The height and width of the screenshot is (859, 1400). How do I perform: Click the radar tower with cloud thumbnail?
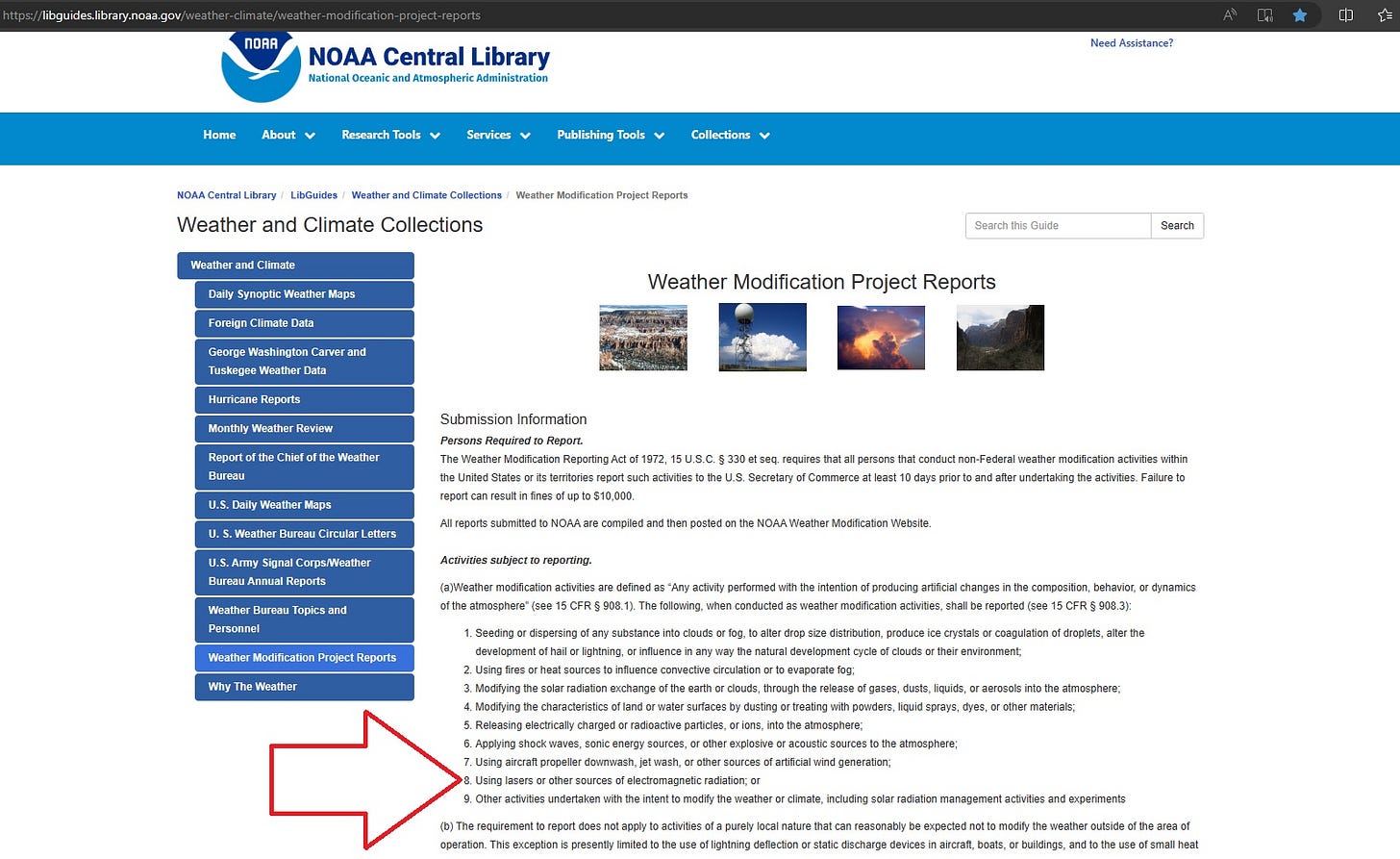click(762, 337)
